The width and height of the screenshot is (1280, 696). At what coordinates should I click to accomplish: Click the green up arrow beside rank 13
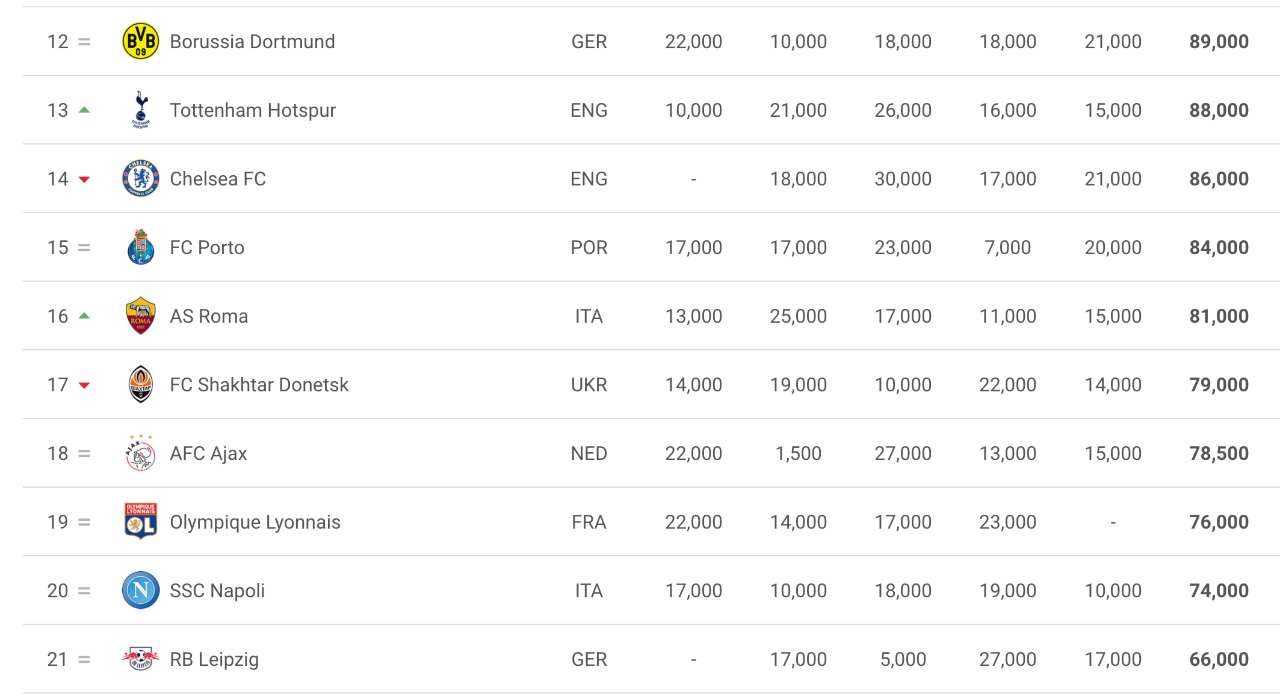84,110
